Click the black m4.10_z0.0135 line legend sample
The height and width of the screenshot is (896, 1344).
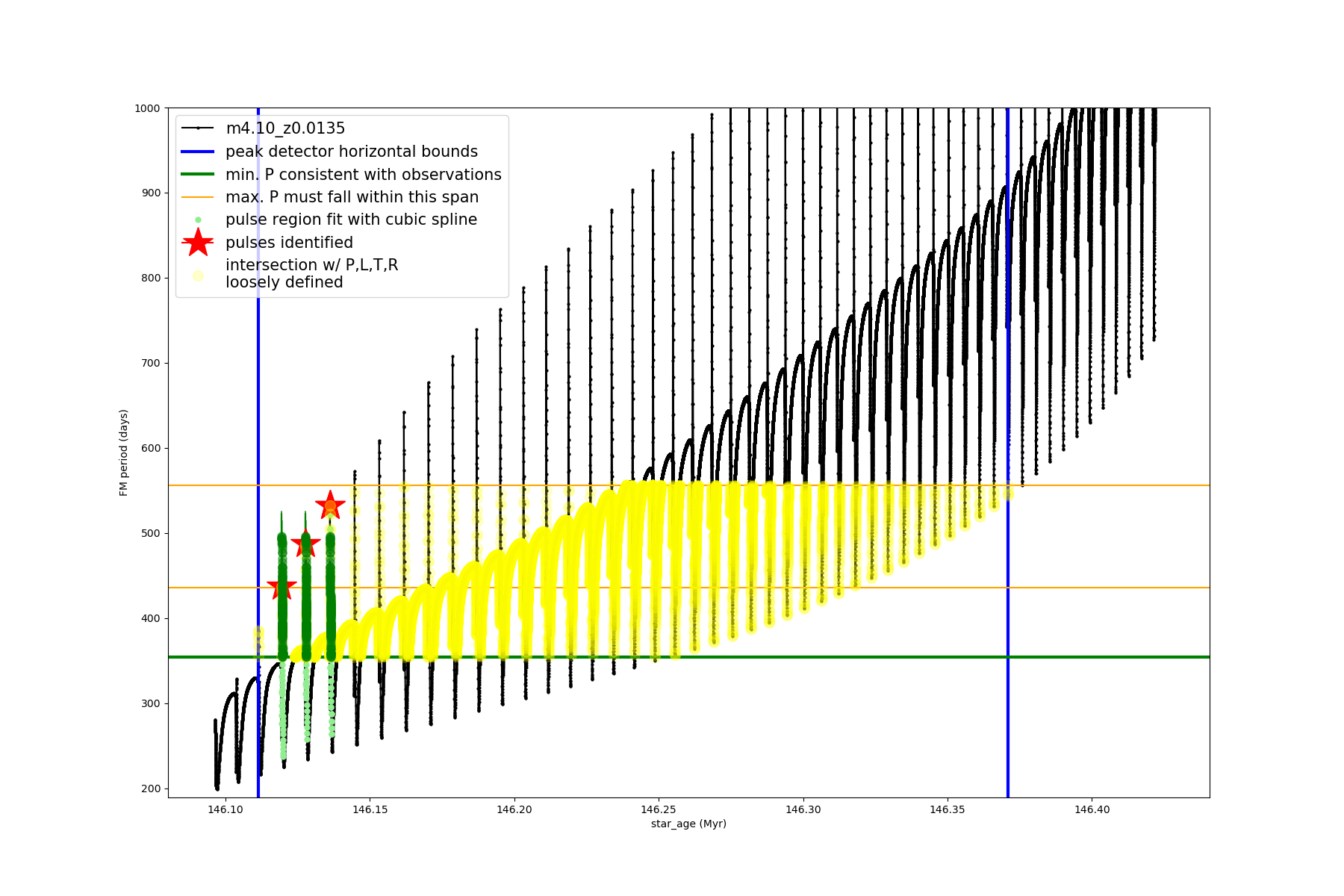[198, 128]
